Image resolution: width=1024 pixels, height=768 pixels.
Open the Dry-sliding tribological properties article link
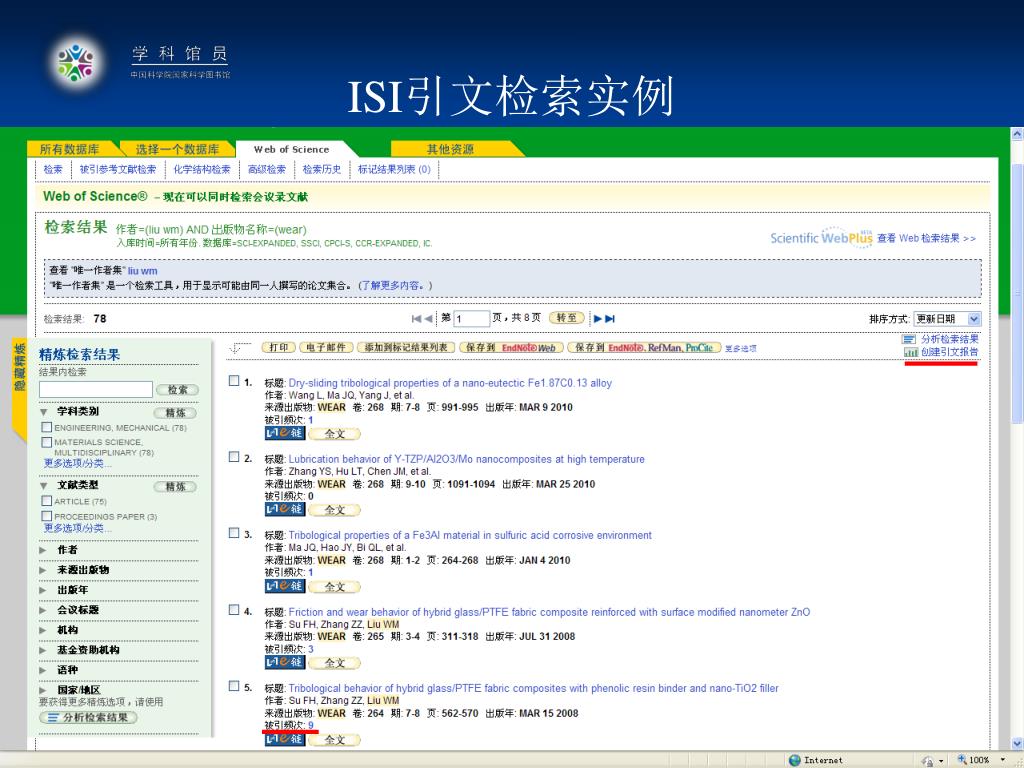[450, 383]
